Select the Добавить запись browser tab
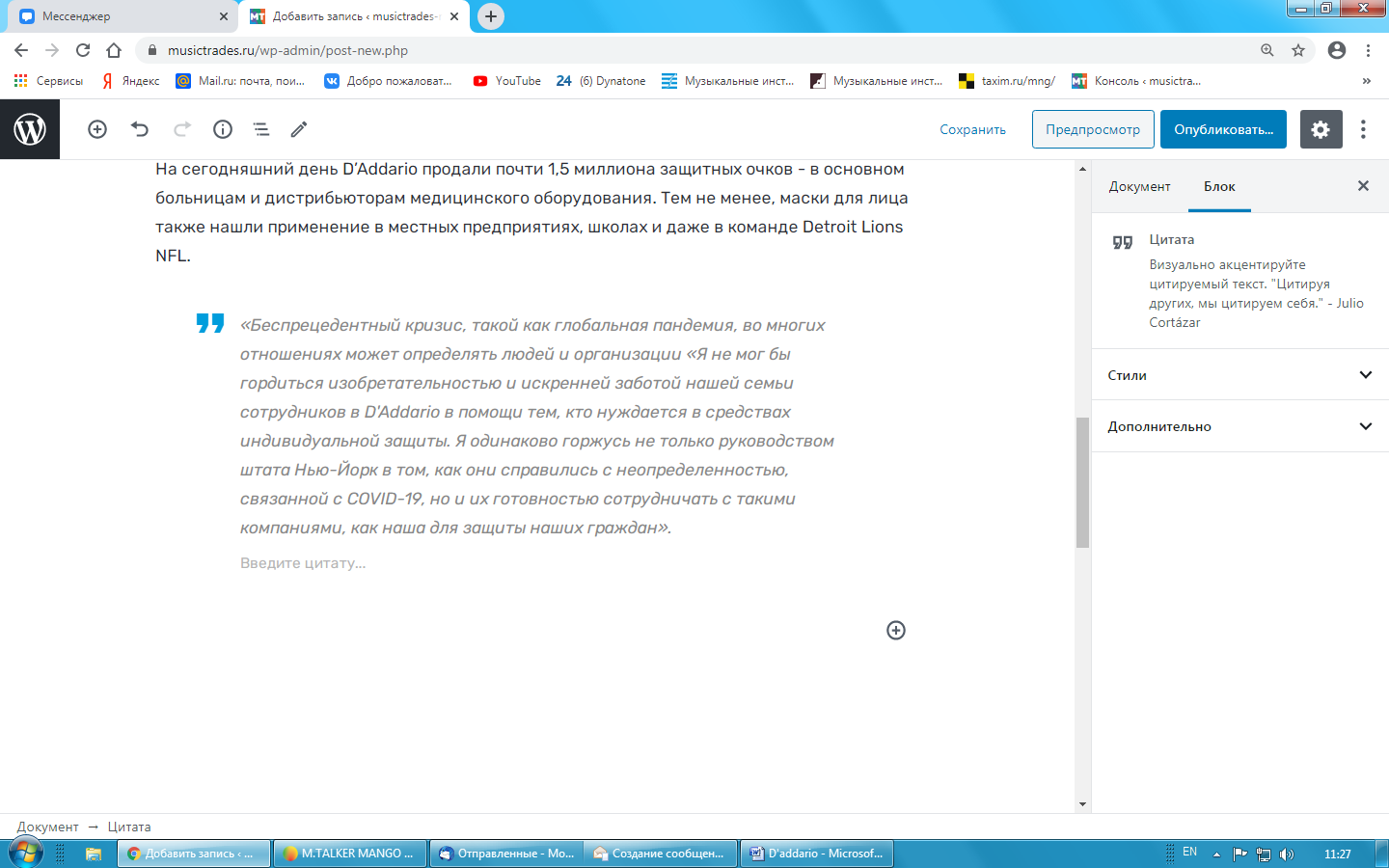Viewport: 1389px width, 868px height. click(x=353, y=16)
